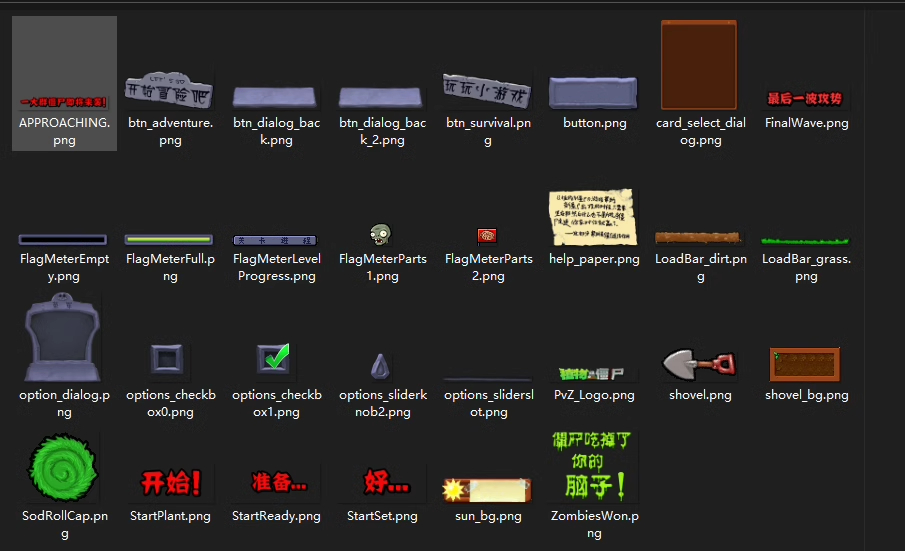
Task: Select the StartPlant.png red text image
Action: (x=170, y=483)
